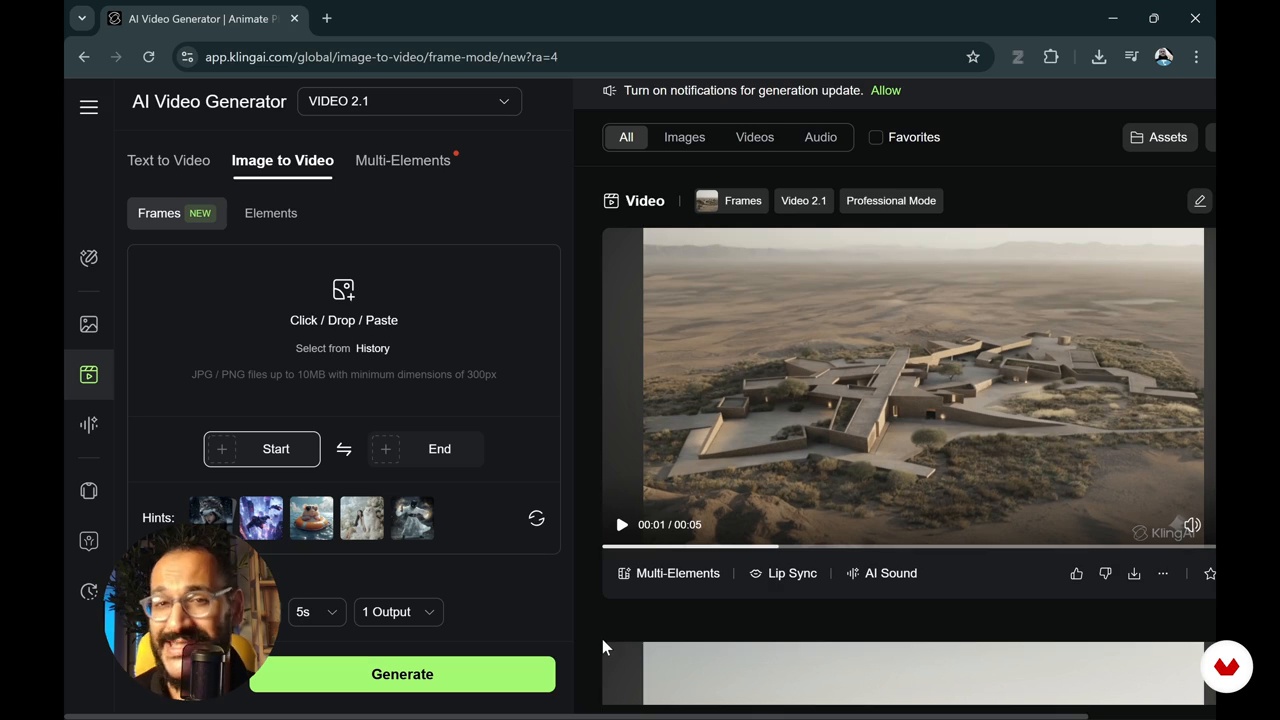Select image from History link
Screen dimensions: 1280x720
pos(372,348)
